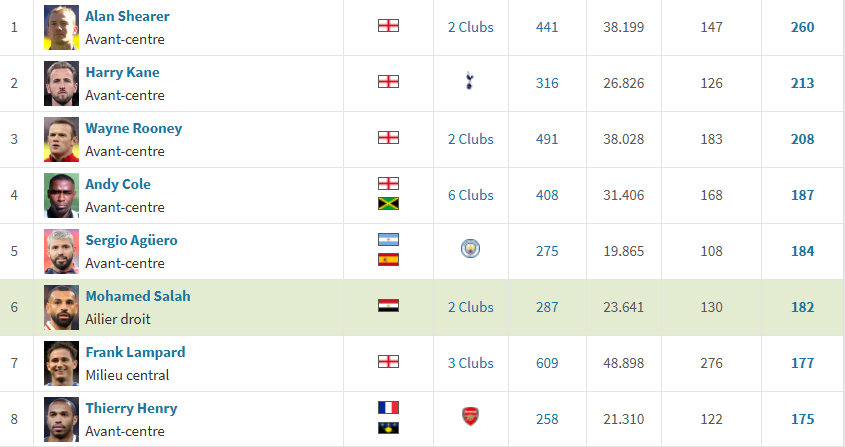The image size is (845, 447).
Task: Open Alan Shearer's 2 Clubs link
Action: [x=470, y=27]
